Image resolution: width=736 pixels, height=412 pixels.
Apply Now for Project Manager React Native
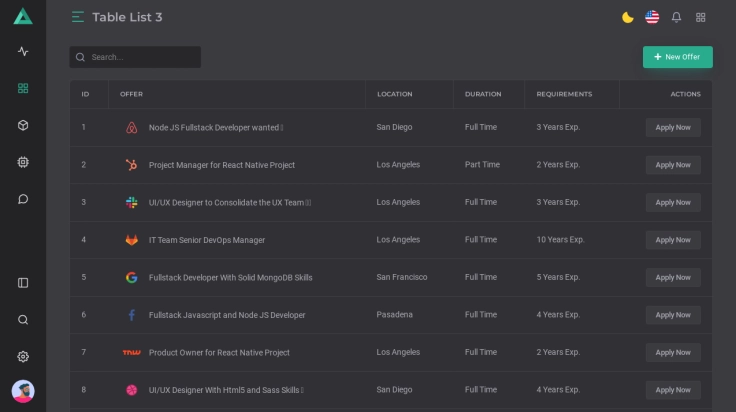pos(673,165)
